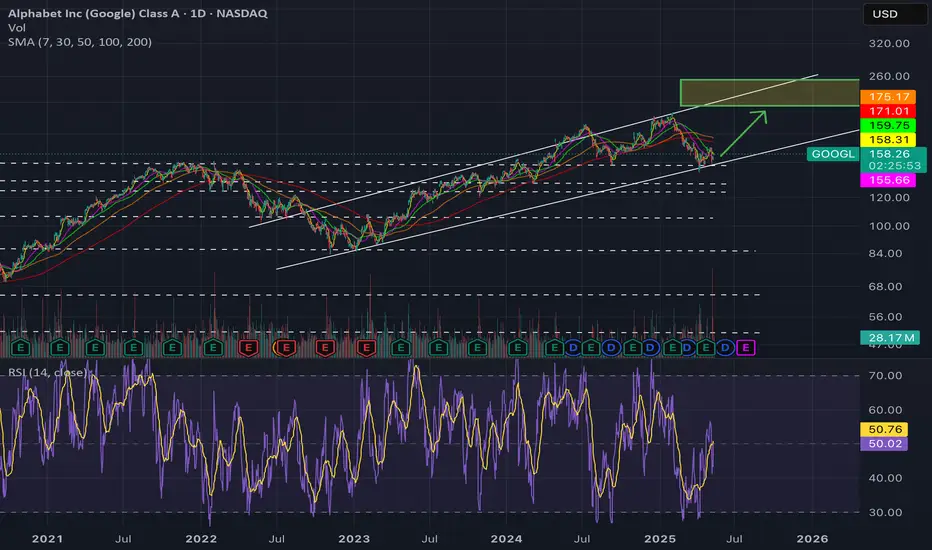Click the orange 175.17 SMA price label
This screenshot has width=932, height=550.
(888, 97)
